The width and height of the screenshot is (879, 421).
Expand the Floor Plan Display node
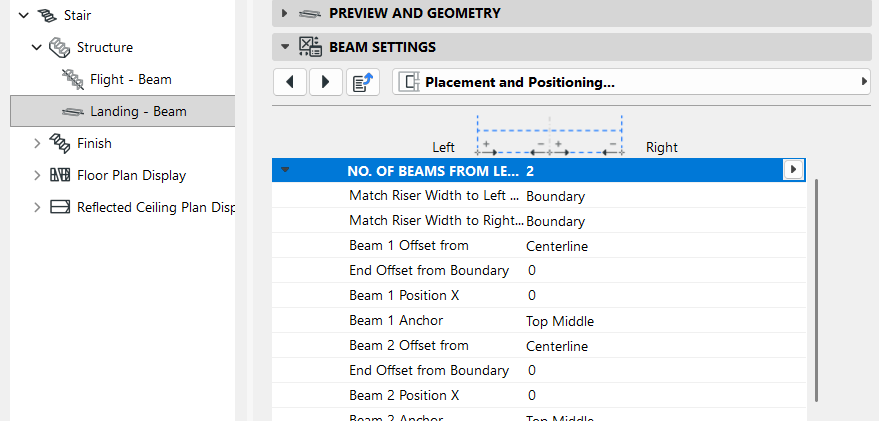(x=37, y=175)
